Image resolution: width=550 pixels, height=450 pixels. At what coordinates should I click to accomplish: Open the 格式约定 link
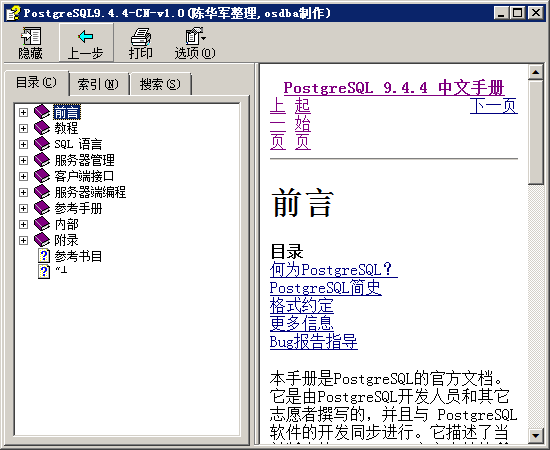tap(302, 305)
